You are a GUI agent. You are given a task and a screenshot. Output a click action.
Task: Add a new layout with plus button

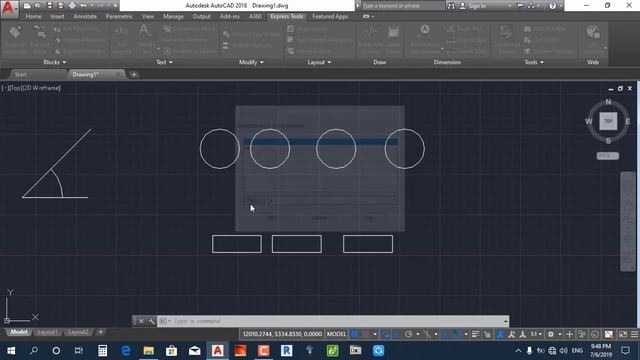100,332
